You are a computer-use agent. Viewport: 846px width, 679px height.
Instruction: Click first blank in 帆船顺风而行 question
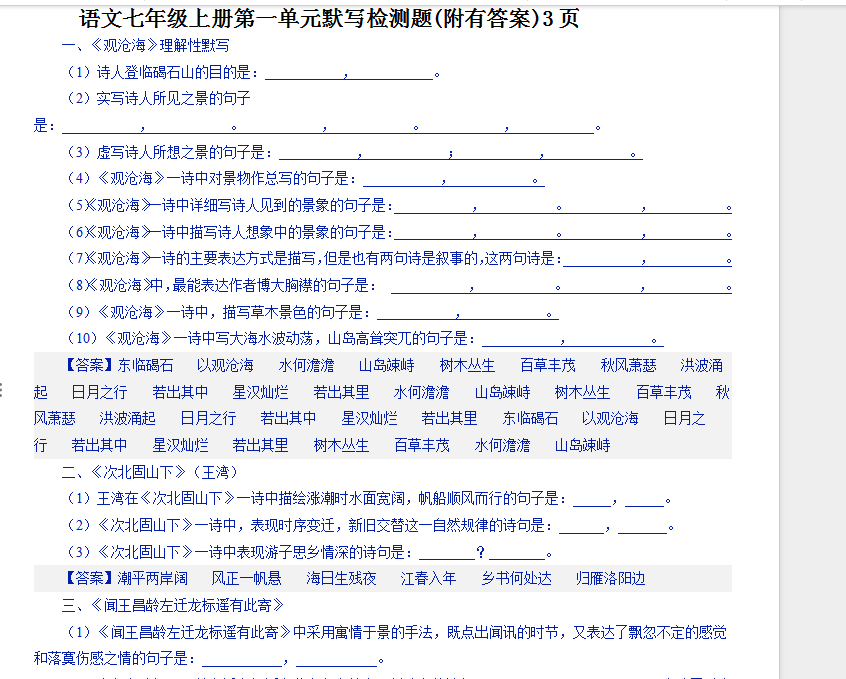pos(590,499)
